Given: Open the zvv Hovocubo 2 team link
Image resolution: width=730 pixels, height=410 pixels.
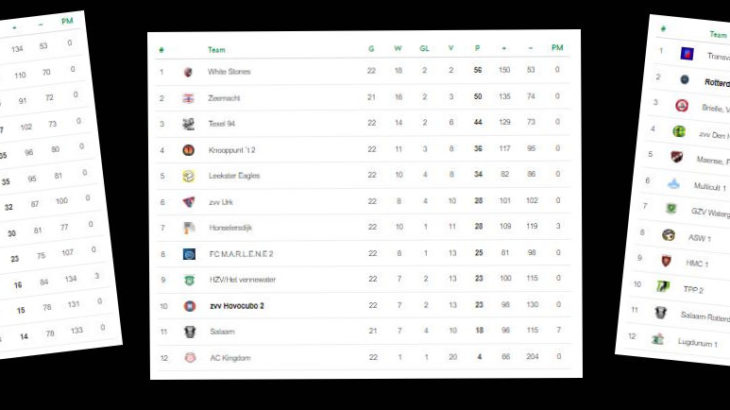Looking at the screenshot, I should (x=237, y=306).
